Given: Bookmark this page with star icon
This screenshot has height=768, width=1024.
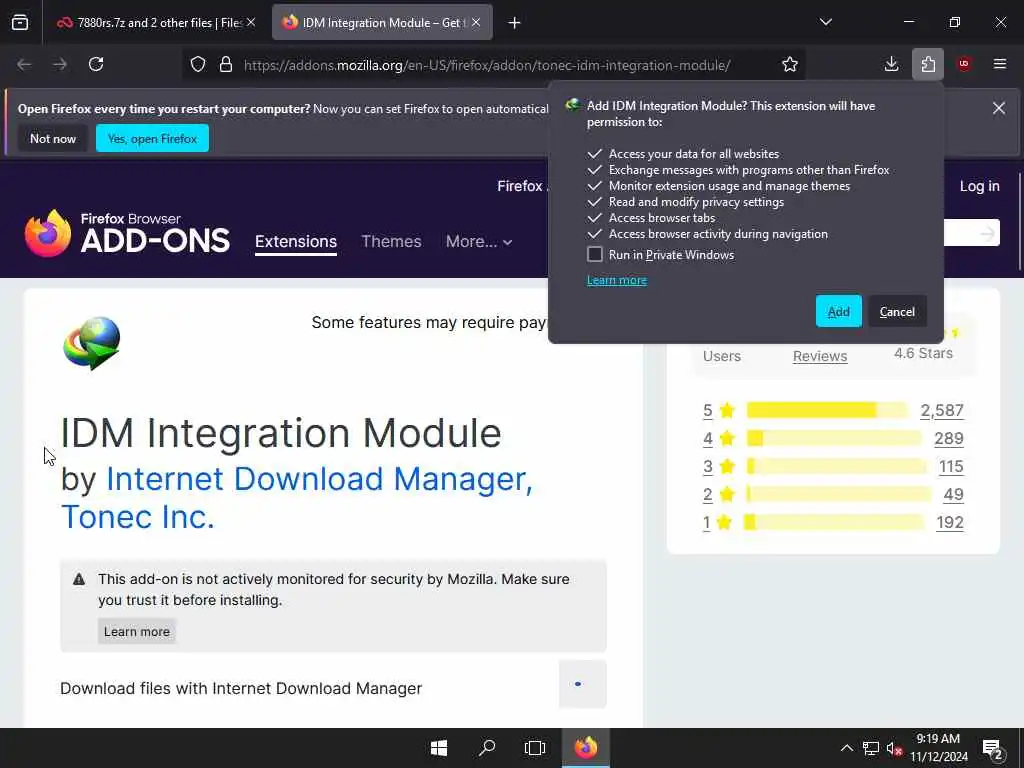Looking at the screenshot, I should (790, 65).
